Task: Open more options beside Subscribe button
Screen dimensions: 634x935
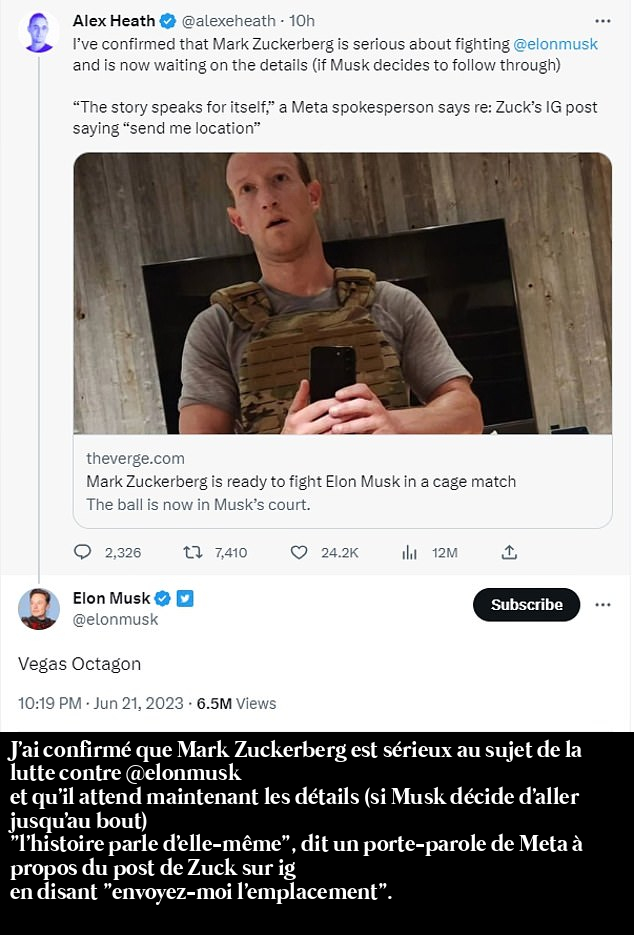Action: pos(603,605)
